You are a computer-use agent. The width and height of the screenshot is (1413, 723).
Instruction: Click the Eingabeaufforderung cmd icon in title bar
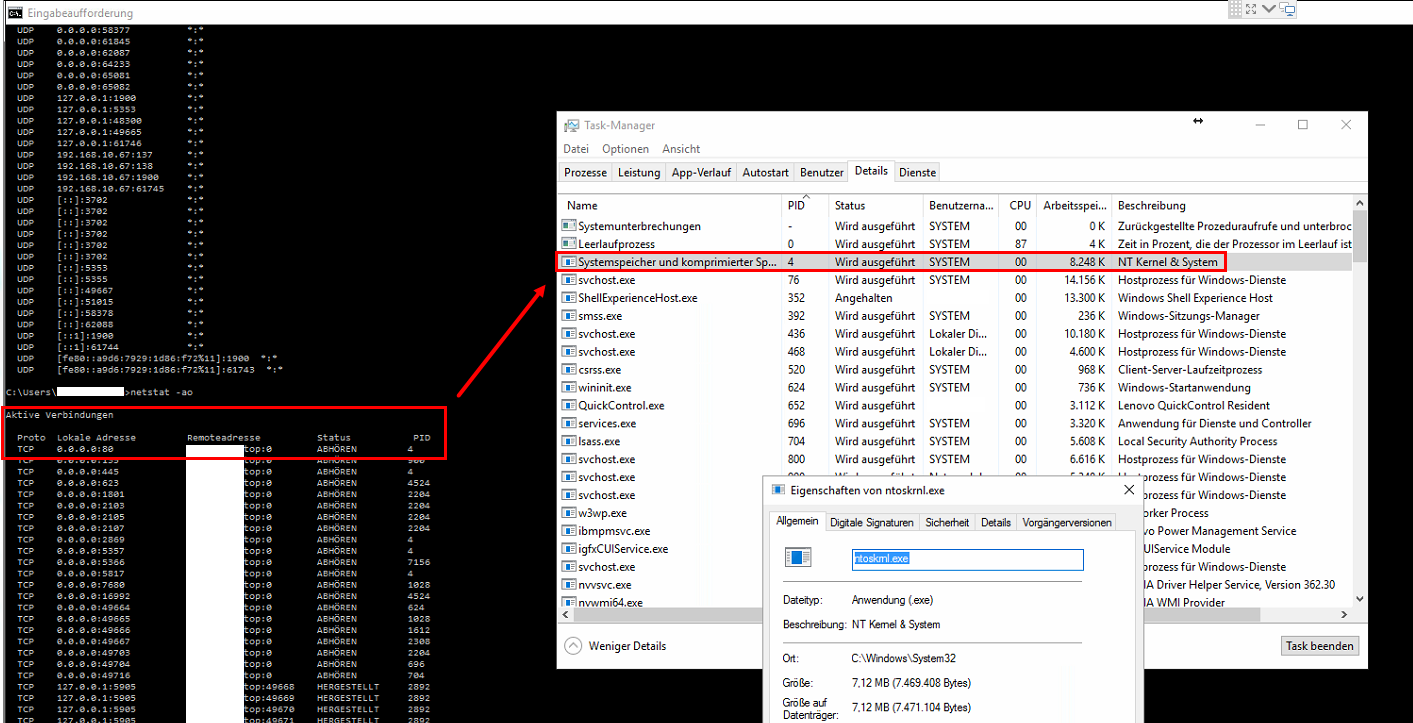coord(15,13)
